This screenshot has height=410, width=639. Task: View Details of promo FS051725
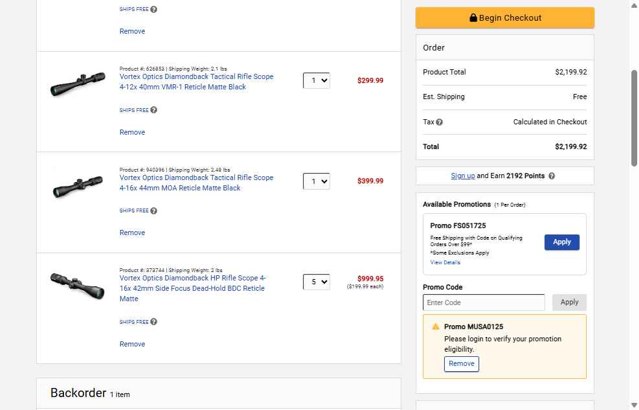(x=445, y=262)
